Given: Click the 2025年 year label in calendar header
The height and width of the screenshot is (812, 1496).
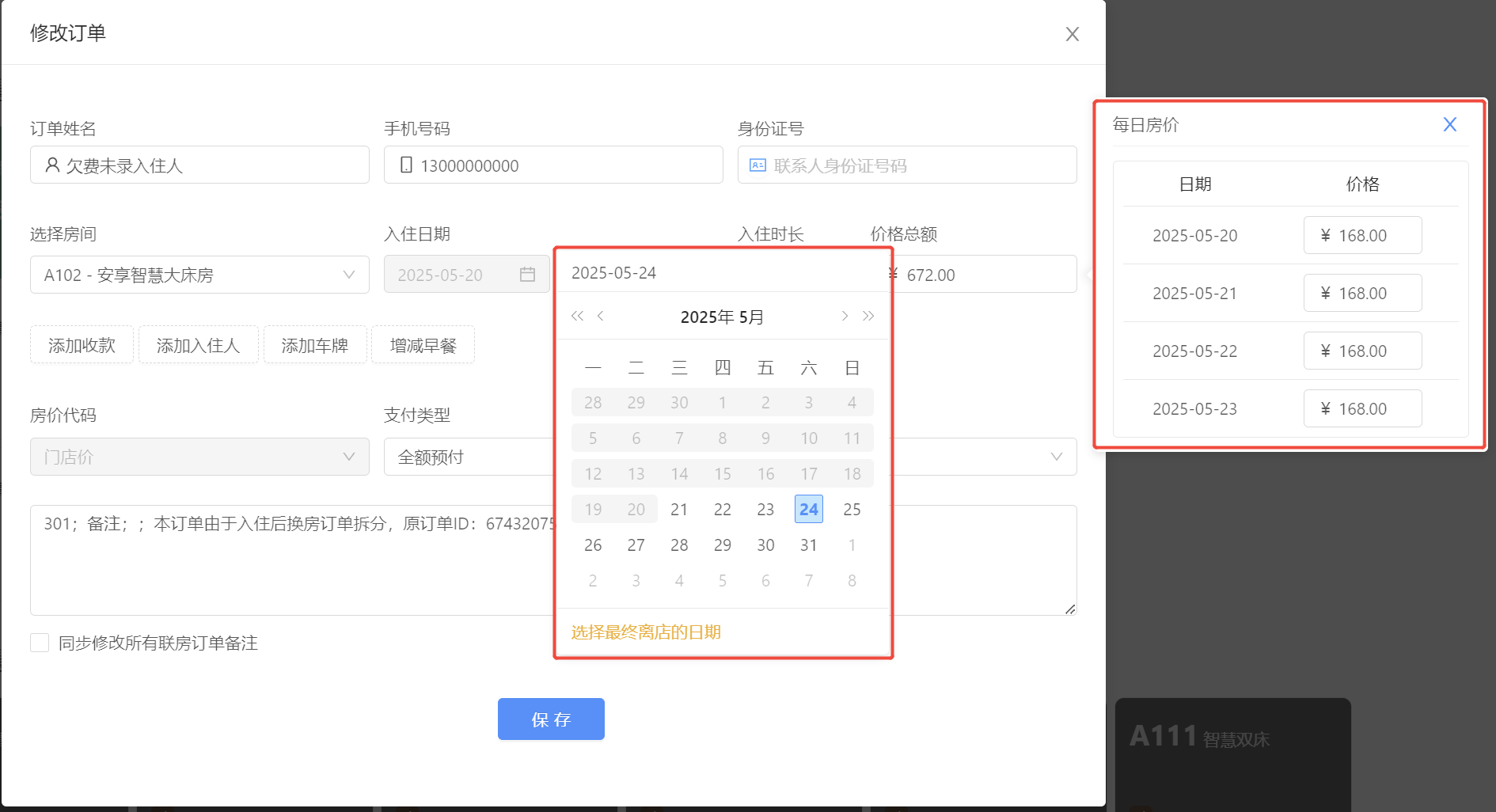Looking at the screenshot, I should tap(707, 317).
